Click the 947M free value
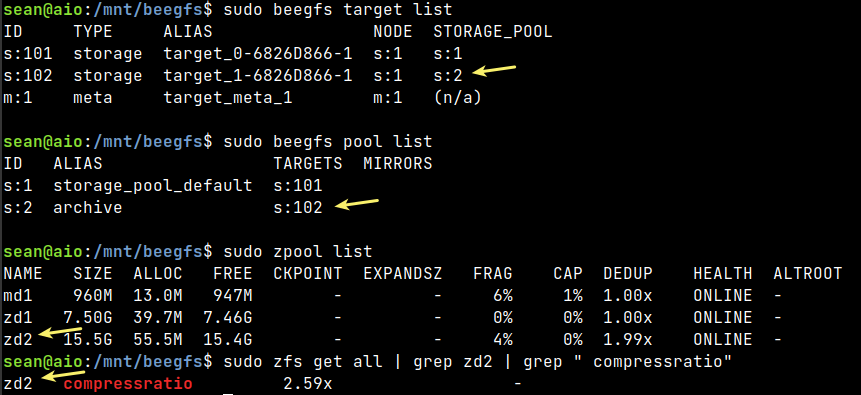Viewport: 861px width, 395px height. 233,296
